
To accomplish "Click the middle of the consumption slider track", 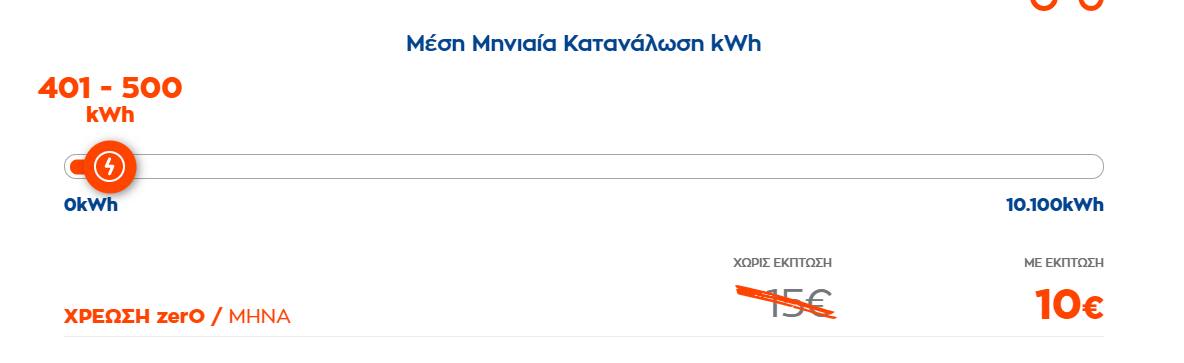I will point(584,167).
